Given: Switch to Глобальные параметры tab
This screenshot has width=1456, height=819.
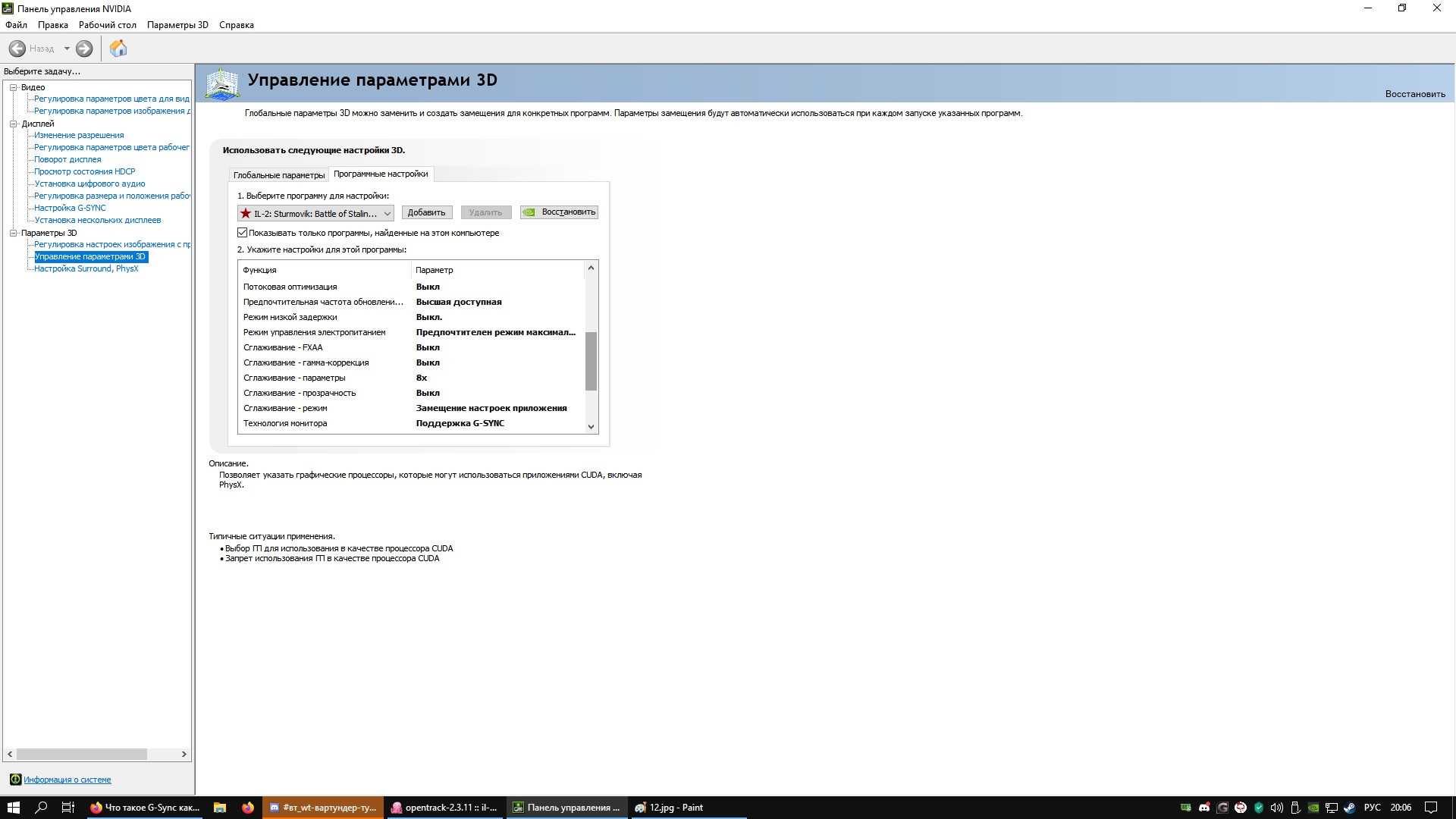Looking at the screenshot, I should pyautogui.click(x=278, y=175).
